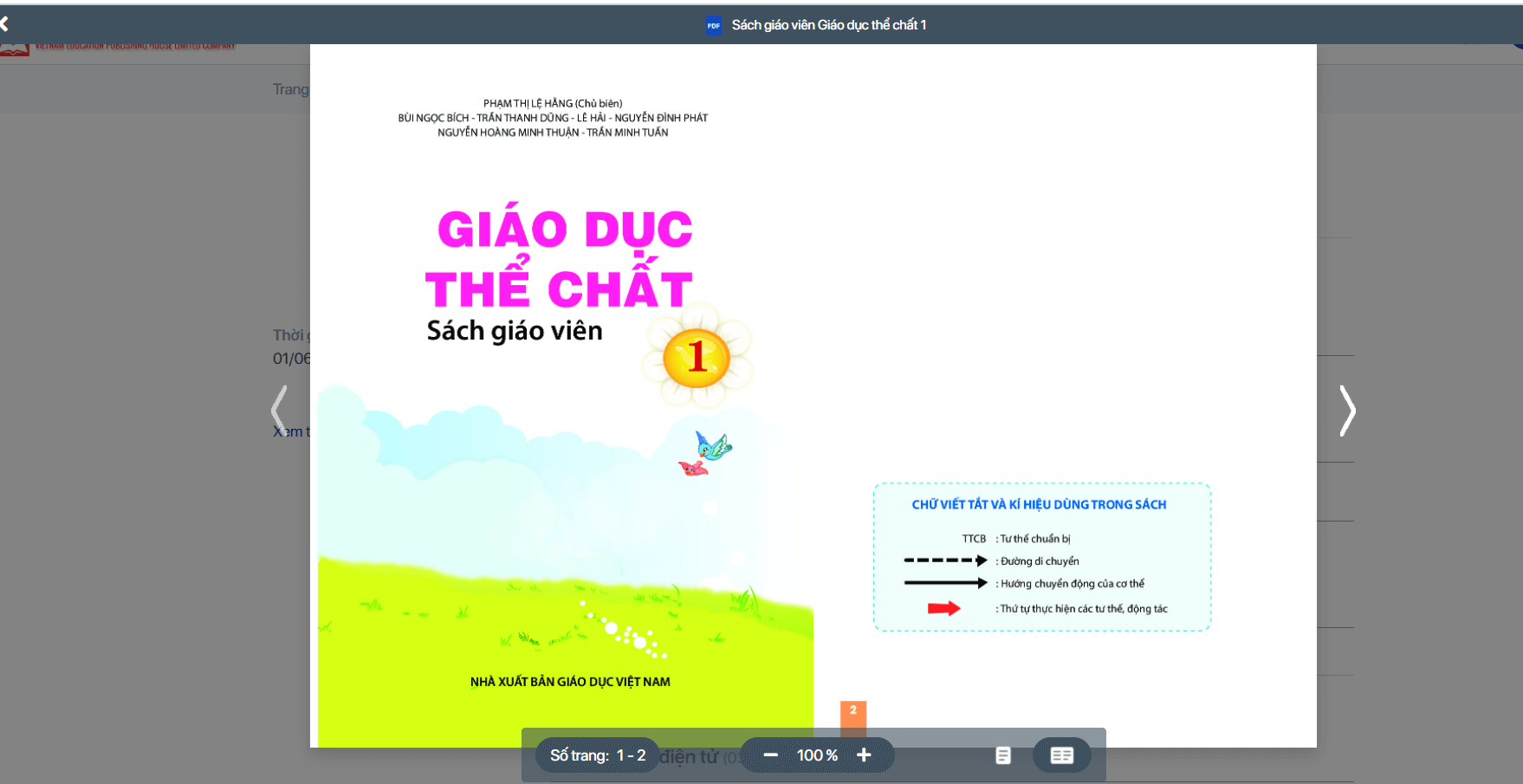This screenshot has width=1523, height=784.
Task: Click author line 'PHẠM THỊ LỆ HẰNG (Chủ biên)'
Action: (x=553, y=103)
